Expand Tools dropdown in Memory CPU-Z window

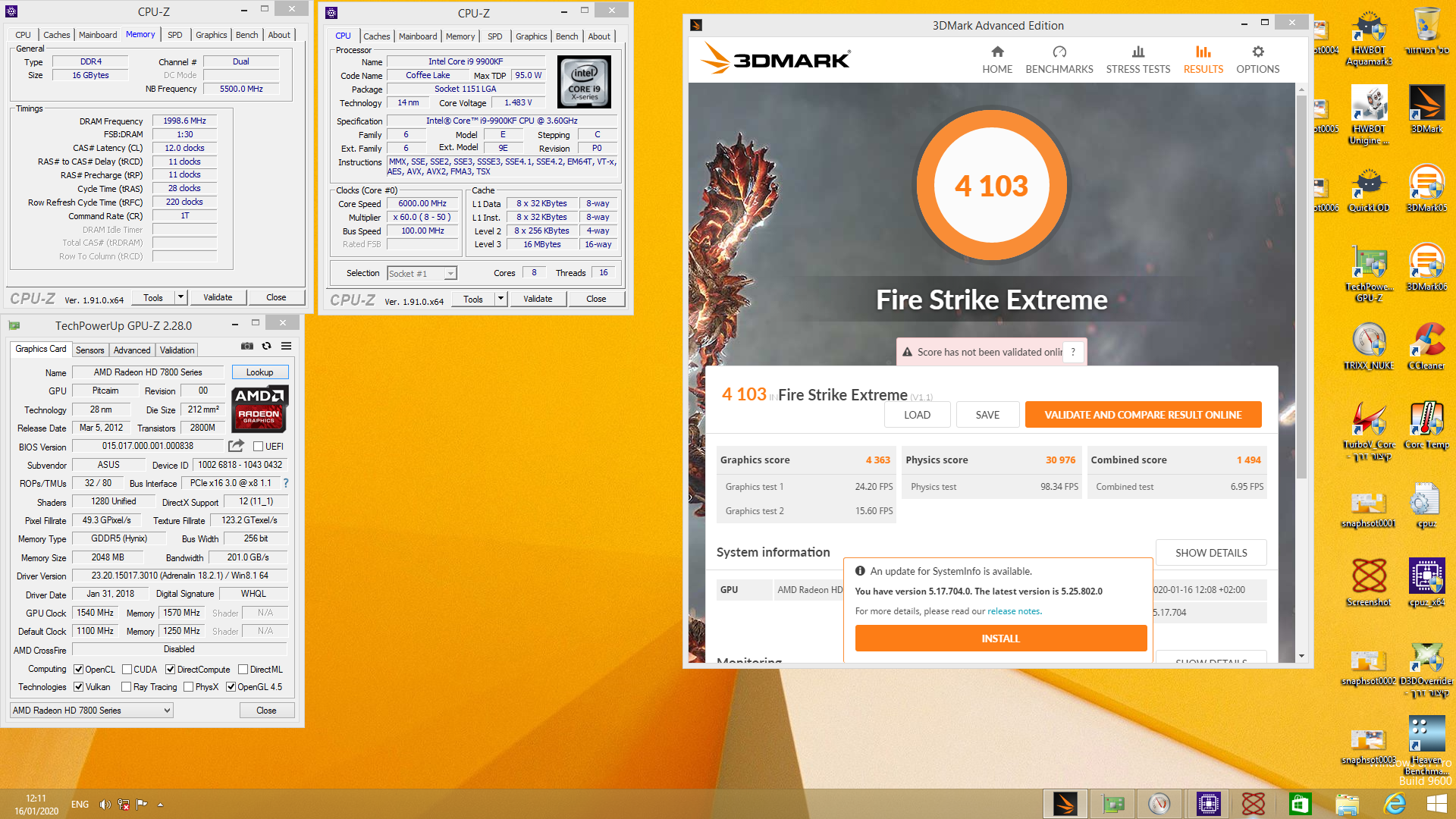[180, 297]
